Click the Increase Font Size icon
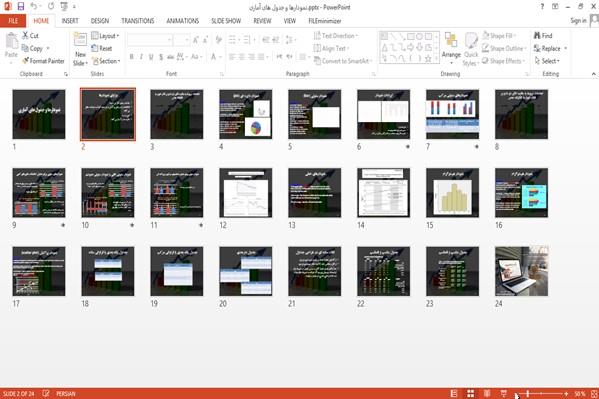Screen dimensions: 599x399 196,40
